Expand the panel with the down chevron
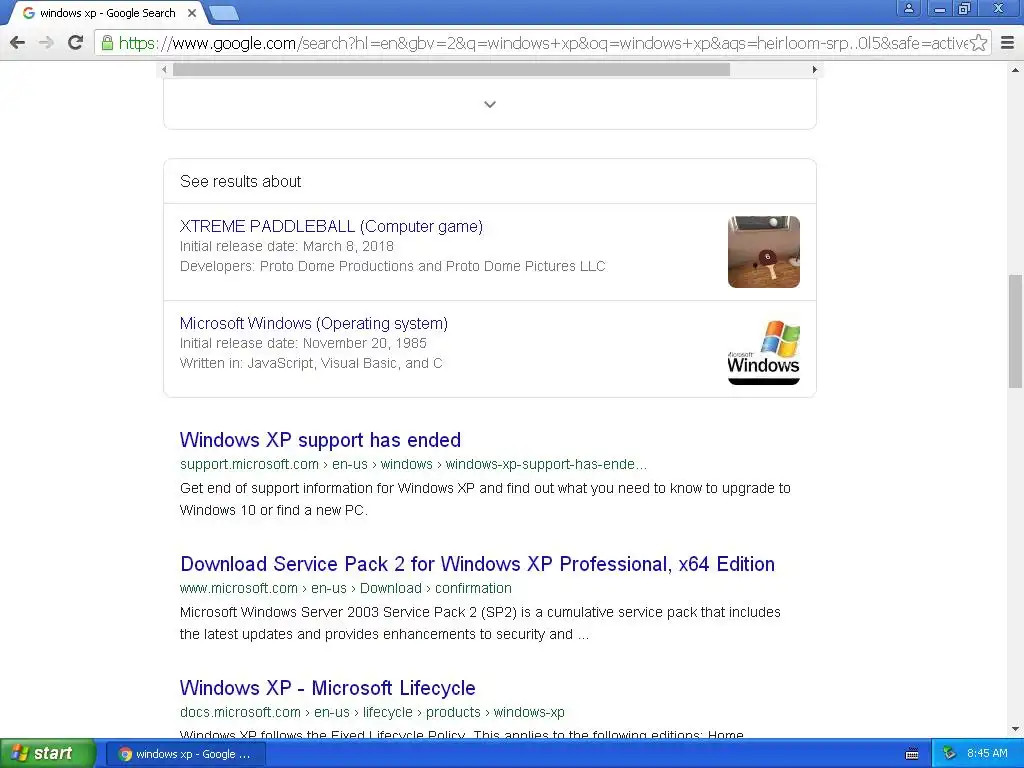 [x=490, y=104]
